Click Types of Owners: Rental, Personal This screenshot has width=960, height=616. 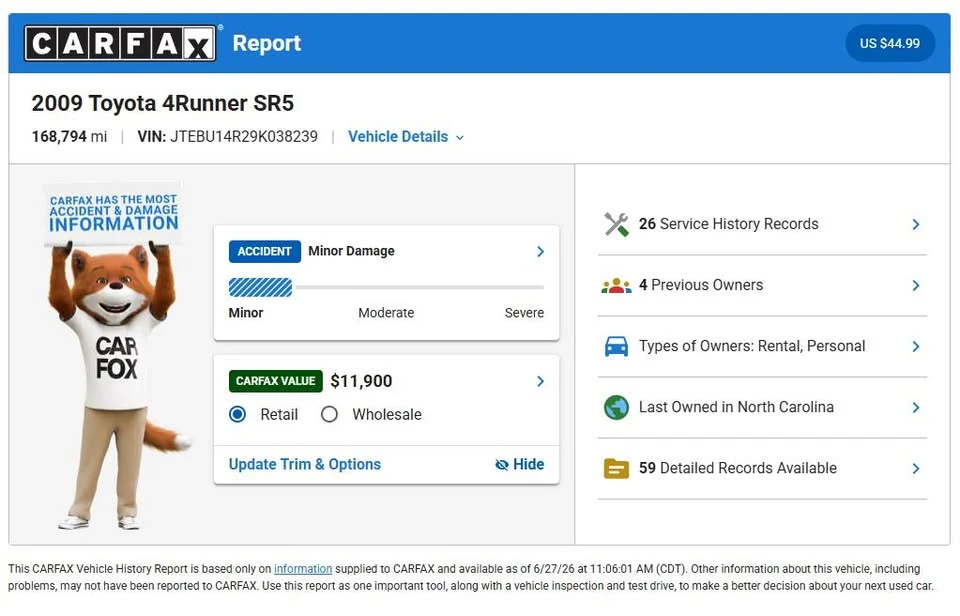point(752,346)
